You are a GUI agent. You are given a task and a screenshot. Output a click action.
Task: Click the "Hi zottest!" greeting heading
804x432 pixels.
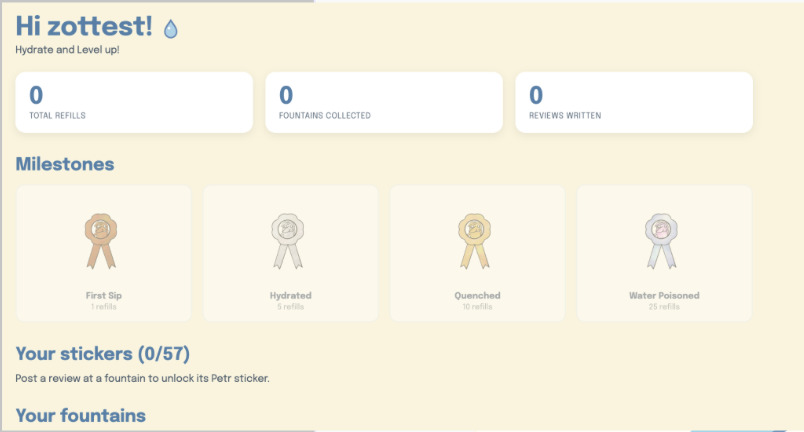point(84,26)
